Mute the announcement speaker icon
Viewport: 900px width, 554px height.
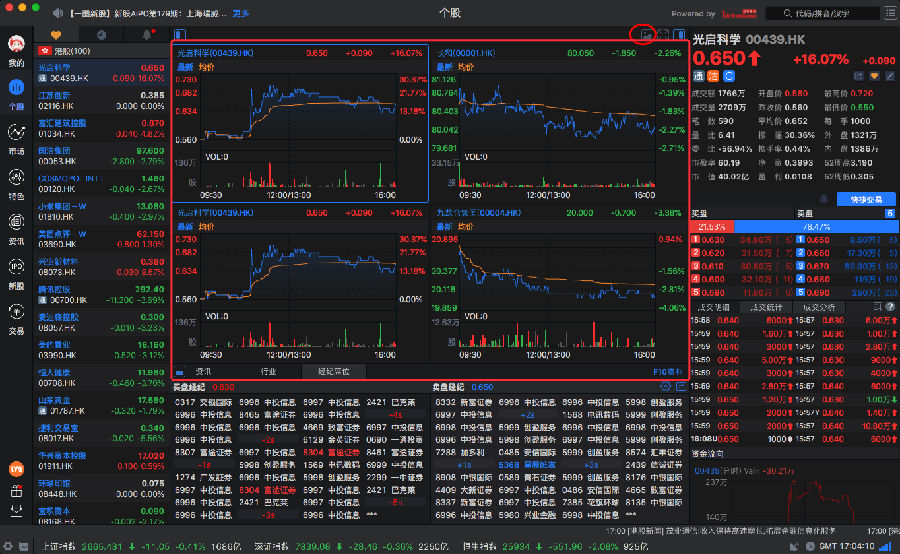click(x=58, y=13)
